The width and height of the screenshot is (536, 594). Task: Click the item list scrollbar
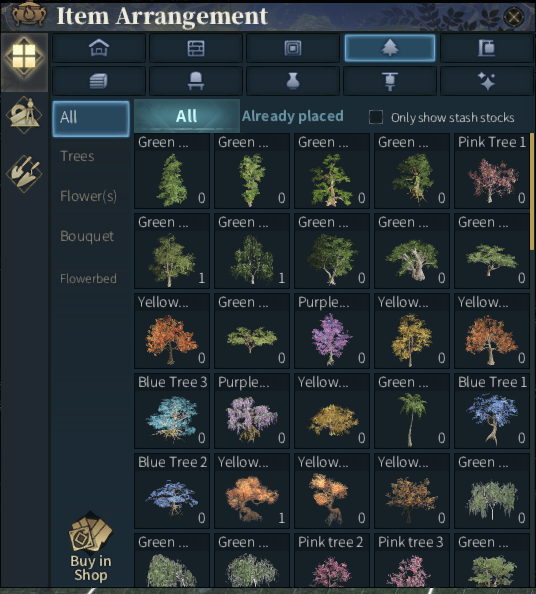click(532, 191)
